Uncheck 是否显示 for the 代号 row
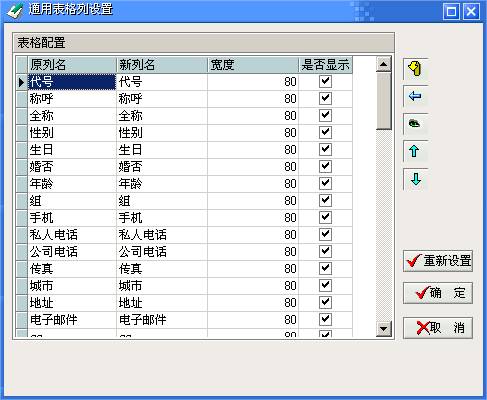 325,81
